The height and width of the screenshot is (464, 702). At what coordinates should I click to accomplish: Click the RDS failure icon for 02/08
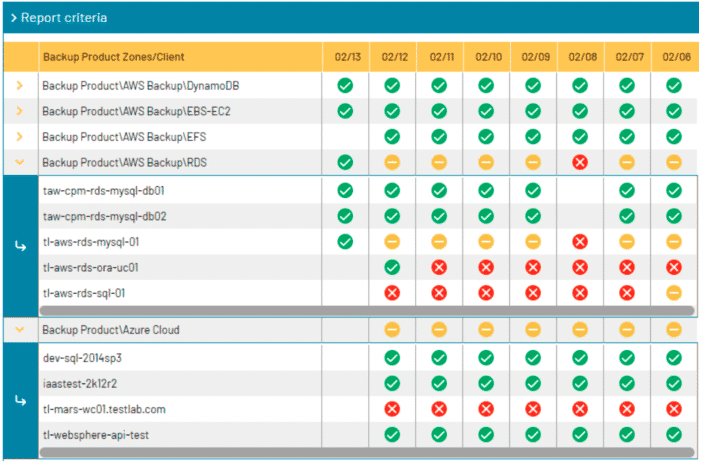pos(580,162)
